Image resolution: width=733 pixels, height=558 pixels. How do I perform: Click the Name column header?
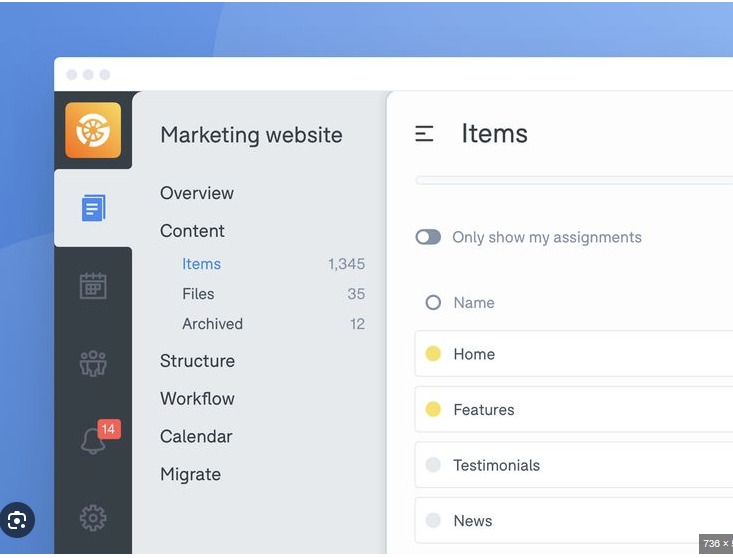point(474,303)
